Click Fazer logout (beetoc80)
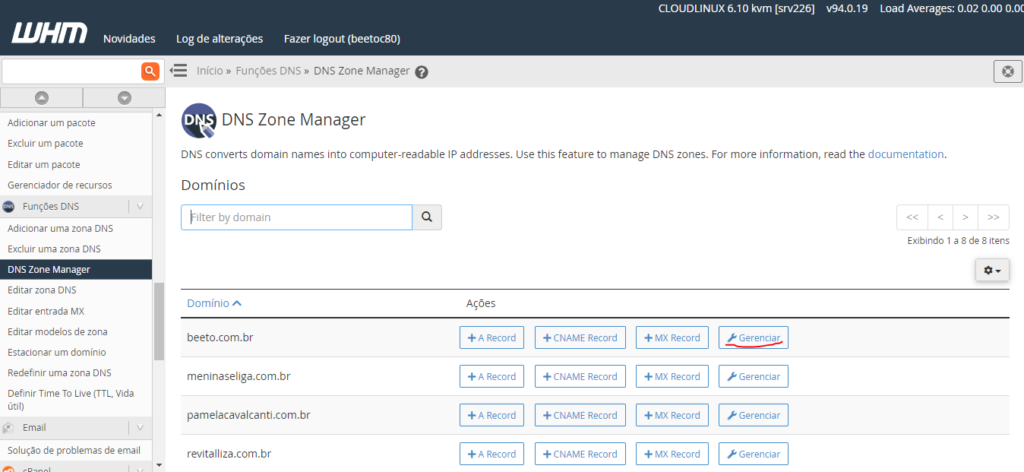The image size is (1024, 472). tap(342, 39)
